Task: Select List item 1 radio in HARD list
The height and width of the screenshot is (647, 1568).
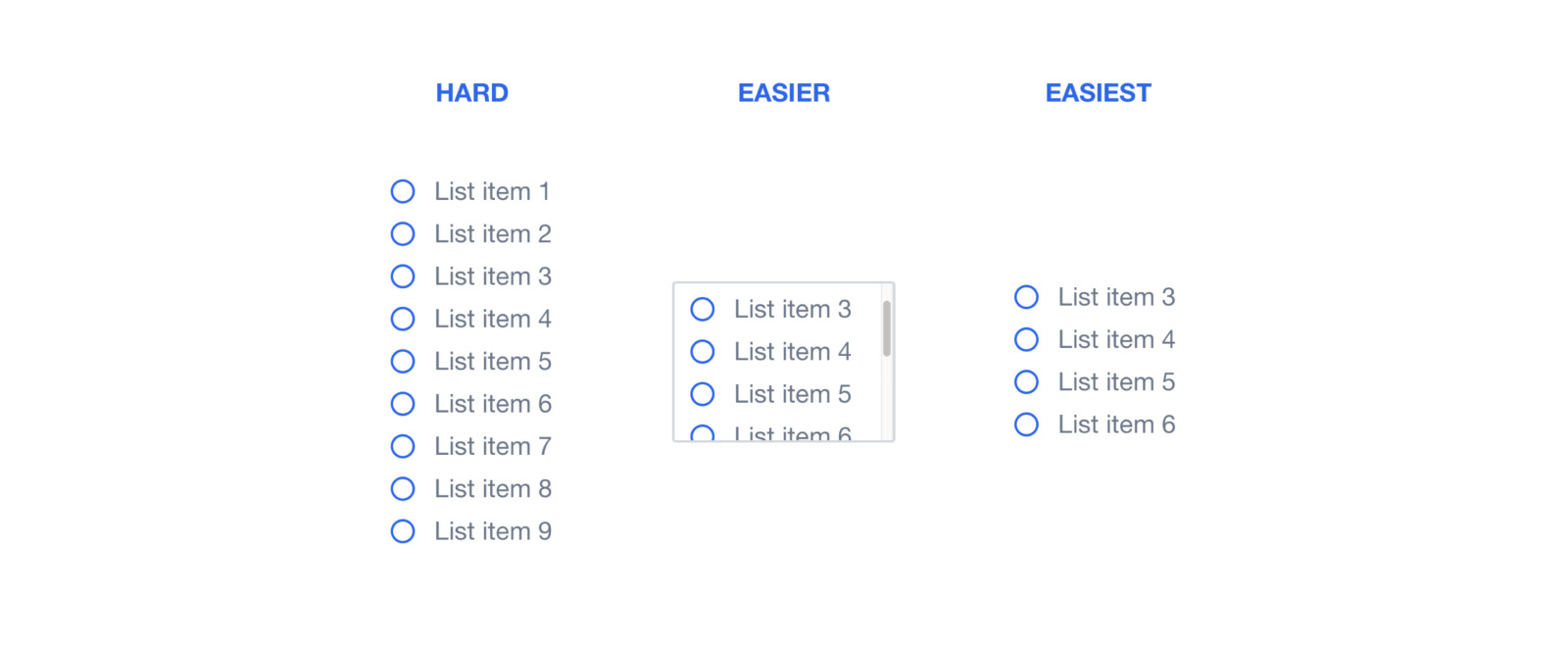Action: (x=403, y=191)
